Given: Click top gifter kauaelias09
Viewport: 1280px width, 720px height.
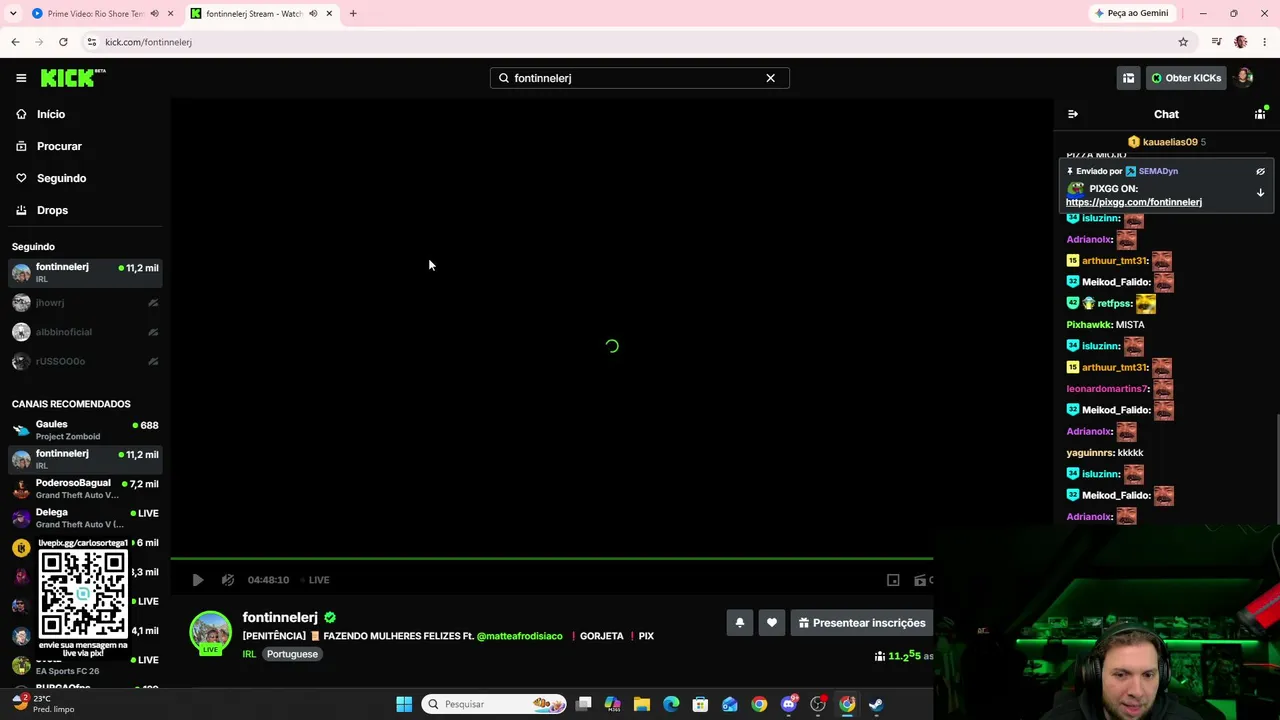Looking at the screenshot, I should 1170,142.
